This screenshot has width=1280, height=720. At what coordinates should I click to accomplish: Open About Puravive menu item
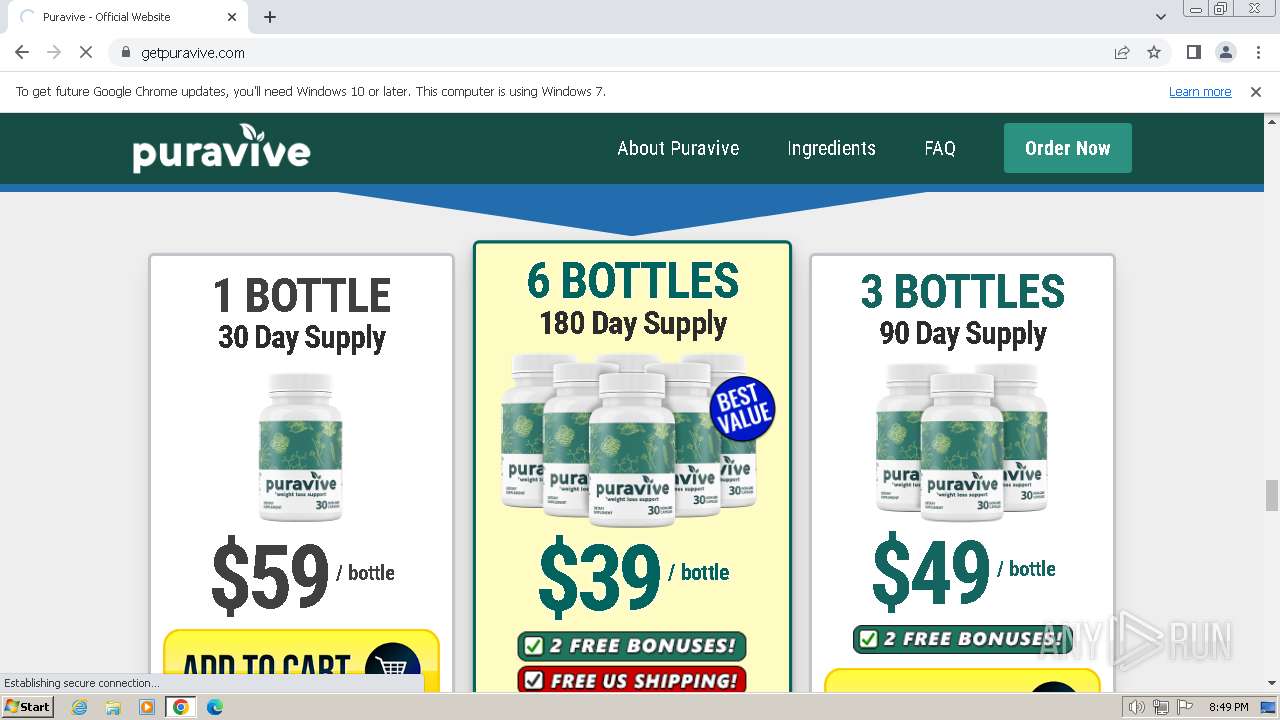[678, 148]
